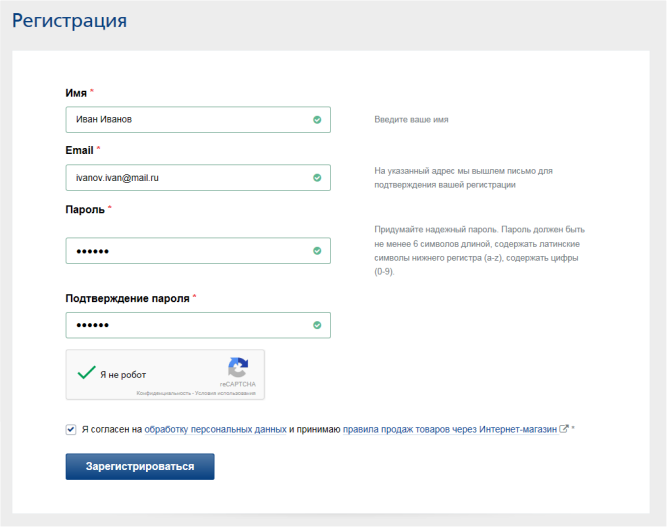
Task: Open the "обработку персональных данных" link
Action: [x=216, y=429]
